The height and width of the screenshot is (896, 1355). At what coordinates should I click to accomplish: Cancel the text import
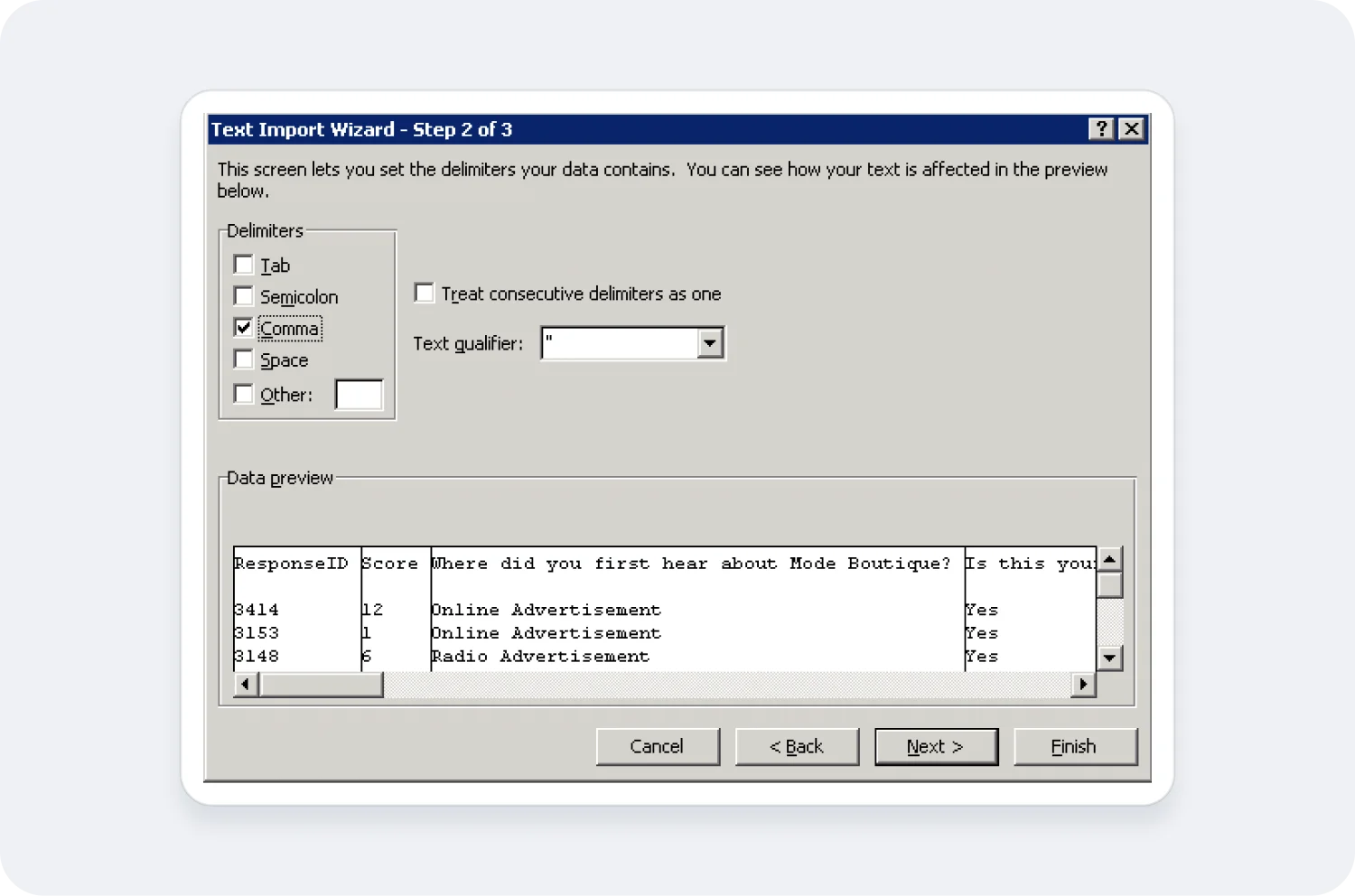(x=658, y=746)
